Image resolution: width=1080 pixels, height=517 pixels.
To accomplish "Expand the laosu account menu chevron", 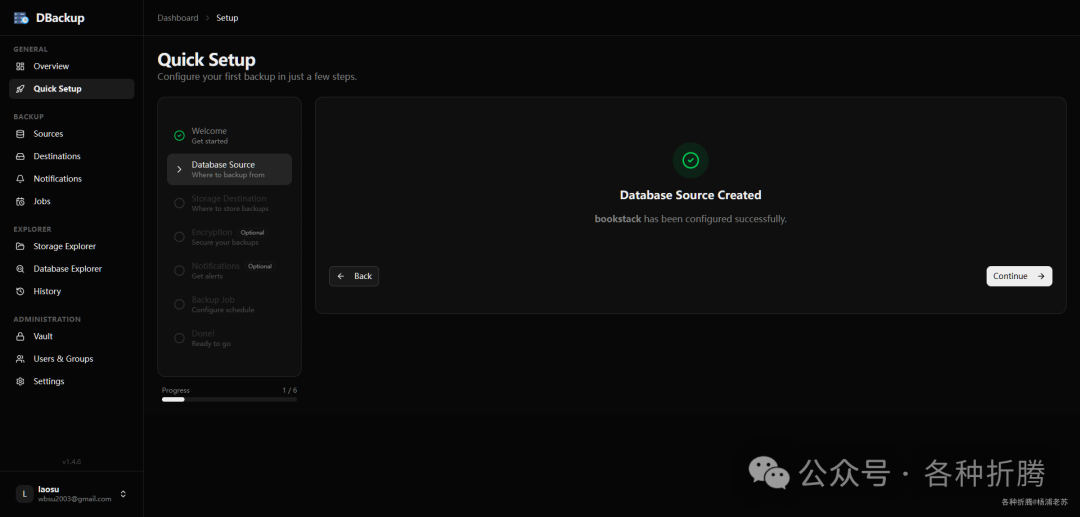I will click(x=123, y=494).
